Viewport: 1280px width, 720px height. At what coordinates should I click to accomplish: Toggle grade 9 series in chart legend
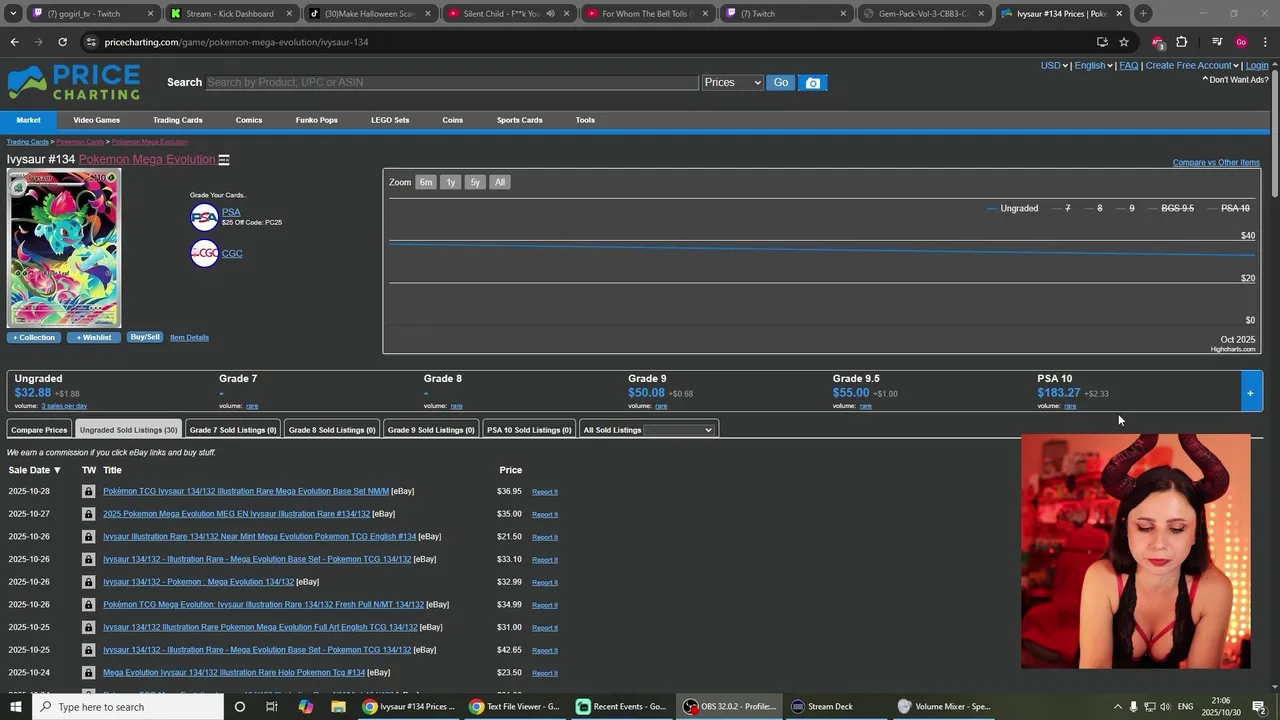(x=1125, y=208)
